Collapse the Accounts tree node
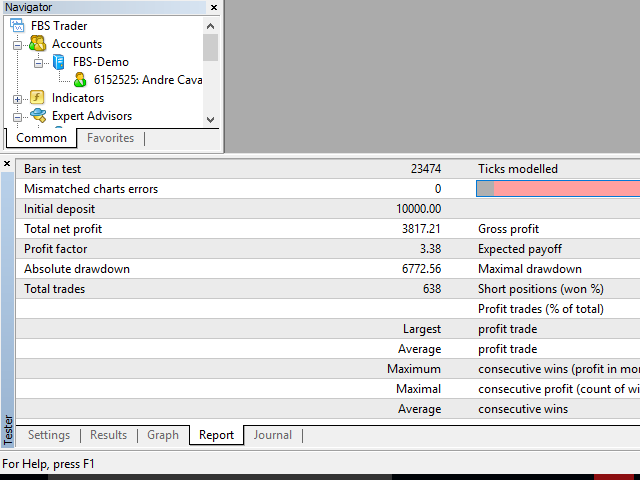The height and width of the screenshot is (480, 640). point(17,44)
